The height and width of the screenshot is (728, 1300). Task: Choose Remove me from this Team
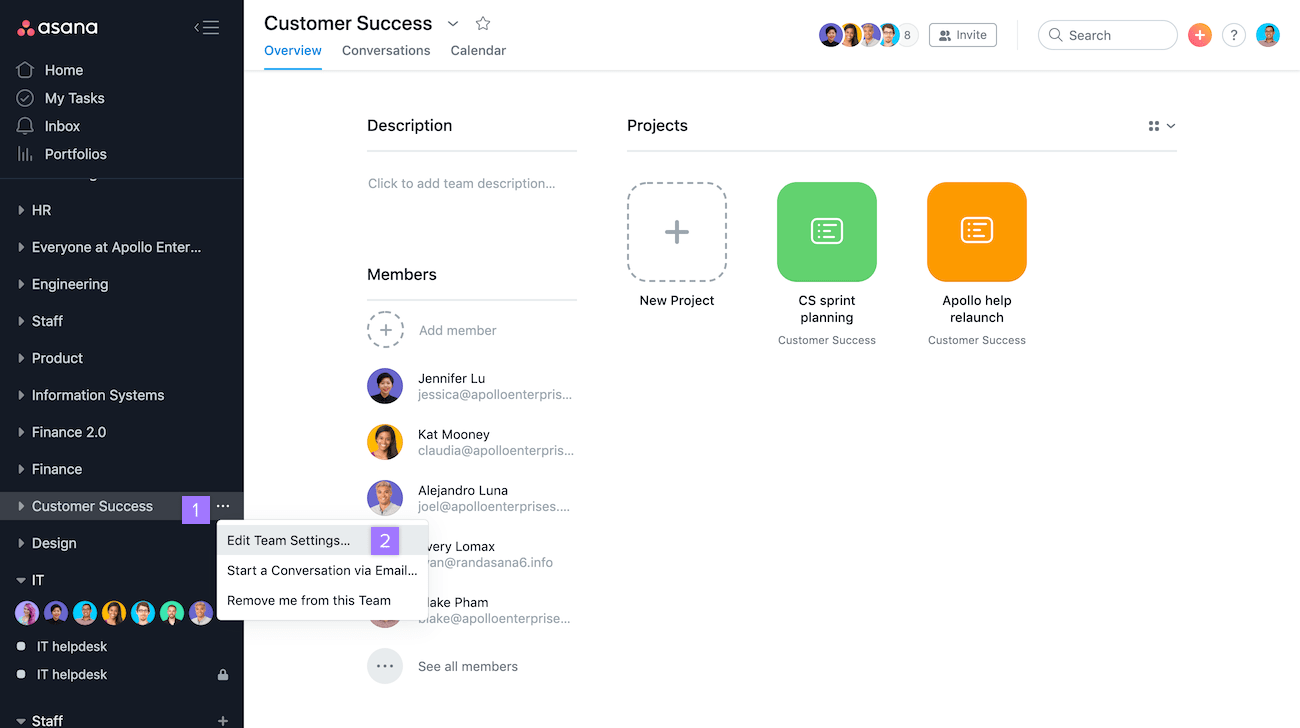pos(309,600)
